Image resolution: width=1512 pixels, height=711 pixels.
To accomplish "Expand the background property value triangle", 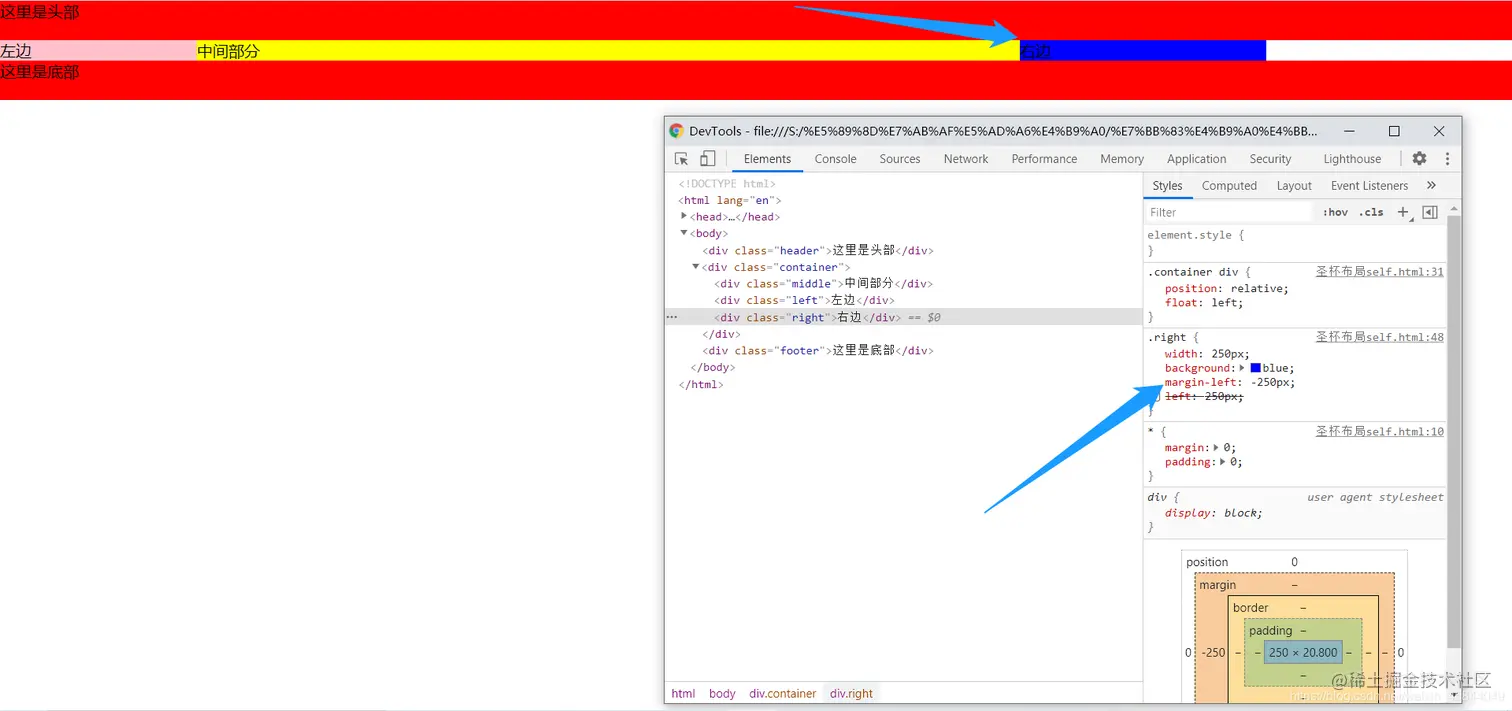I will tap(1243, 368).
